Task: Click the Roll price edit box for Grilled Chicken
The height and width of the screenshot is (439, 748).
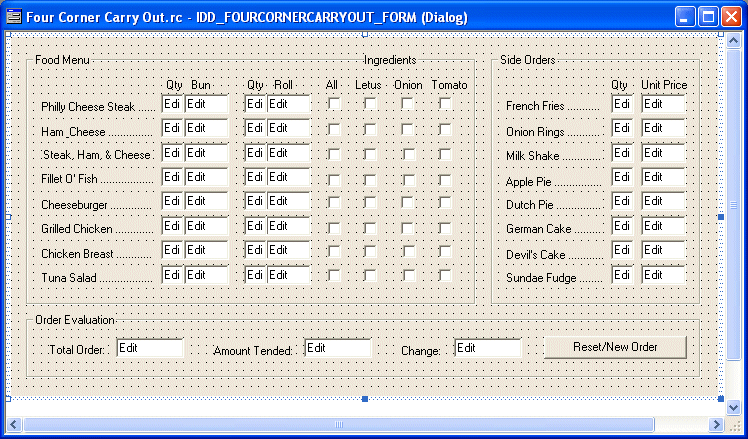Action: pyautogui.click(x=289, y=226)
